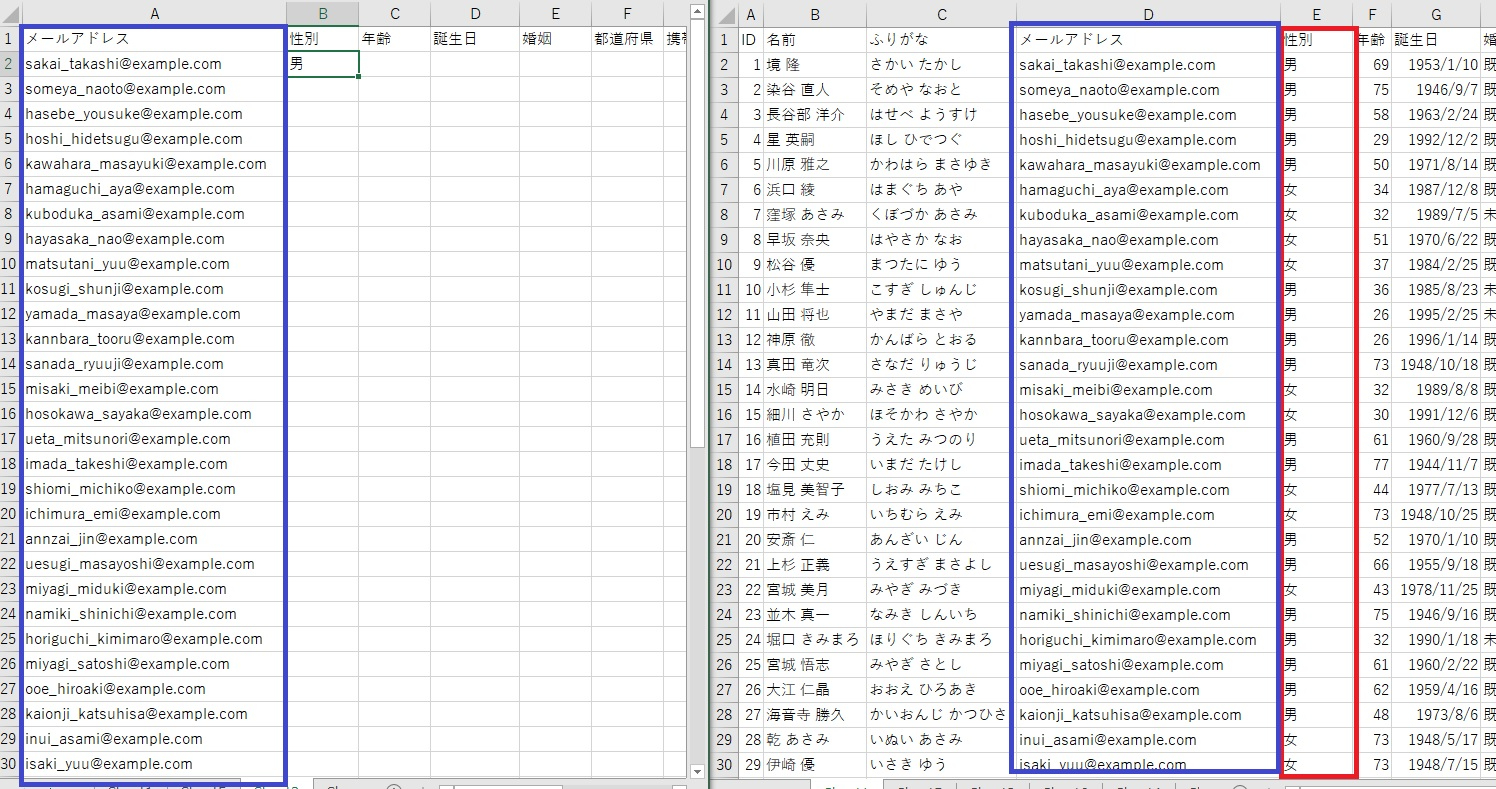Click the 名前 header cell
The image size is (1496, 789).
click(815, 40)
